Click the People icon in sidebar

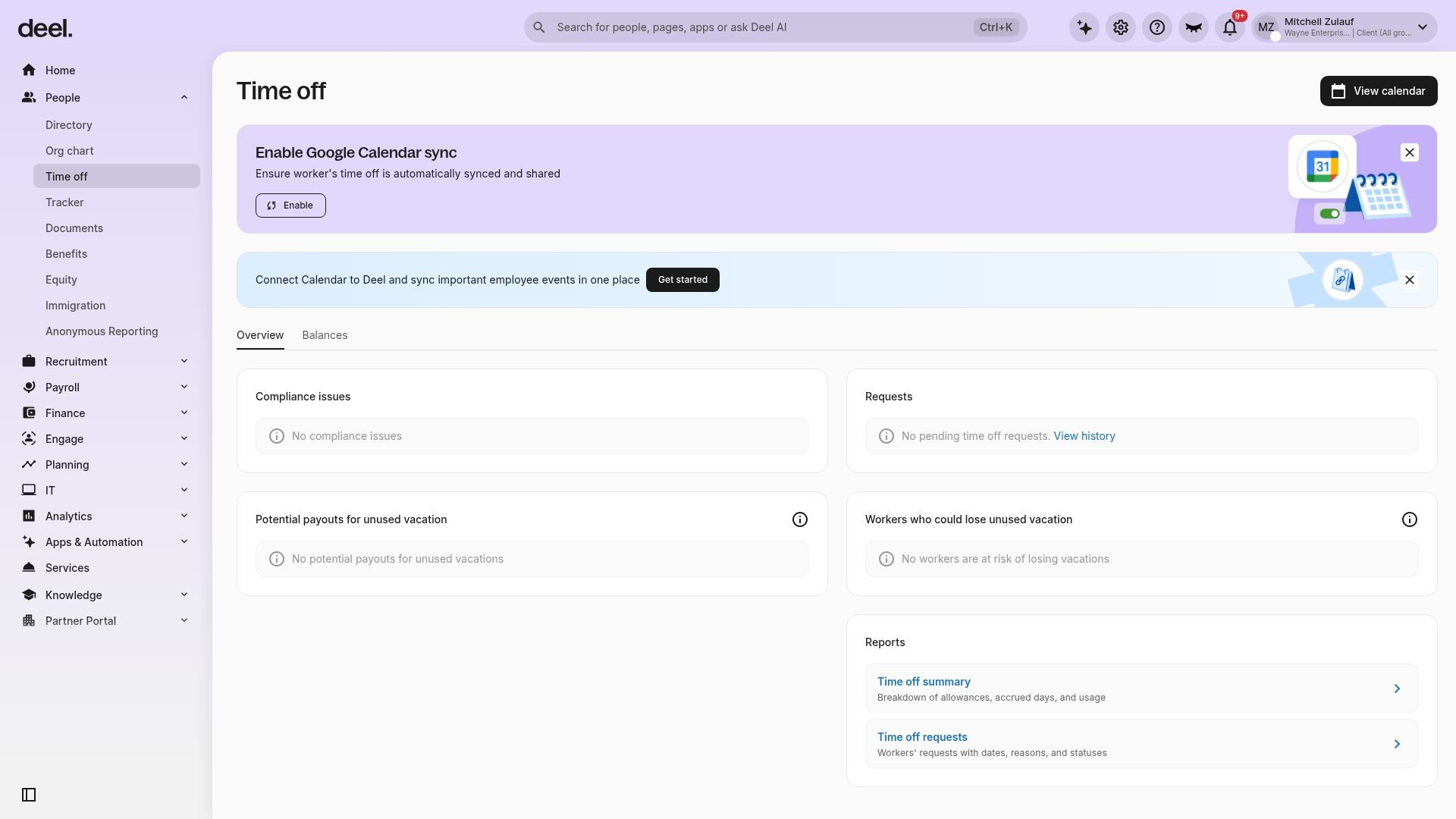[x=29, y=97]
